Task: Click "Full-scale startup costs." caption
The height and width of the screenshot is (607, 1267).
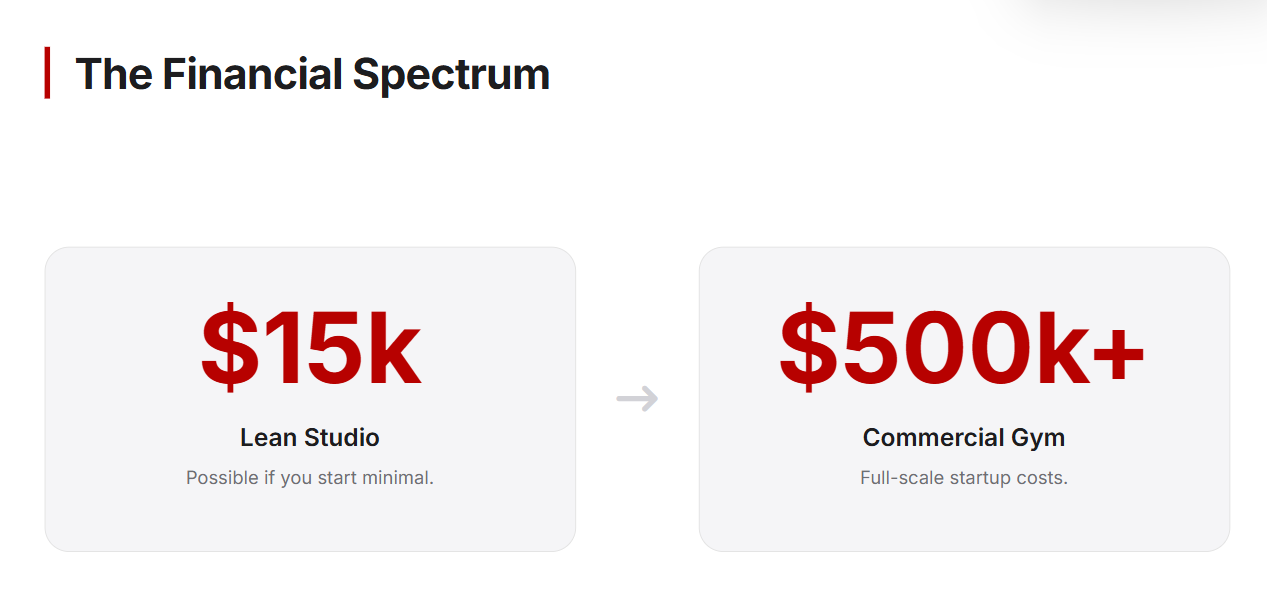Action: point(964,478)
